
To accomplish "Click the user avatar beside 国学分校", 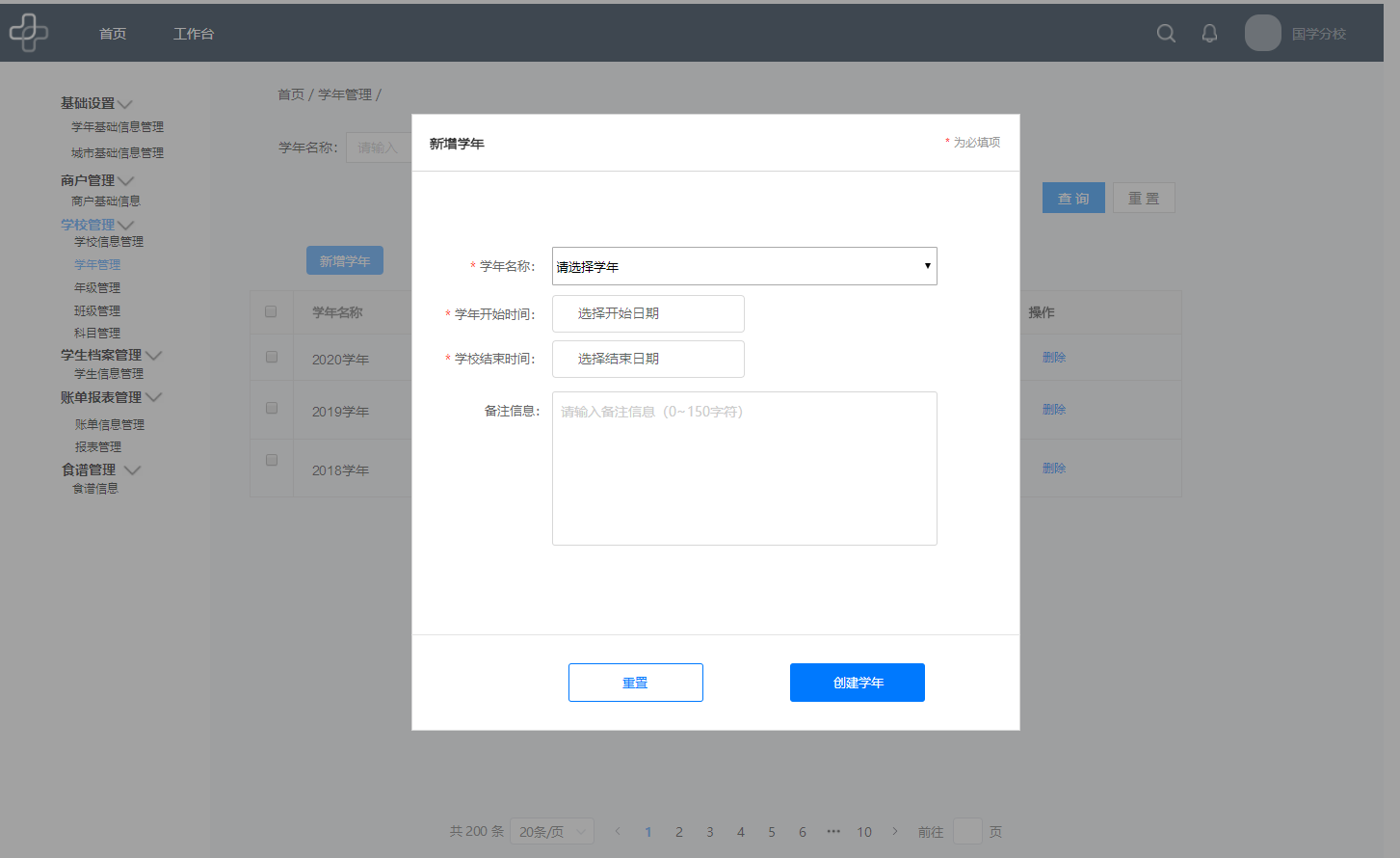I will pyautogui.click(x=1262, y=33).
